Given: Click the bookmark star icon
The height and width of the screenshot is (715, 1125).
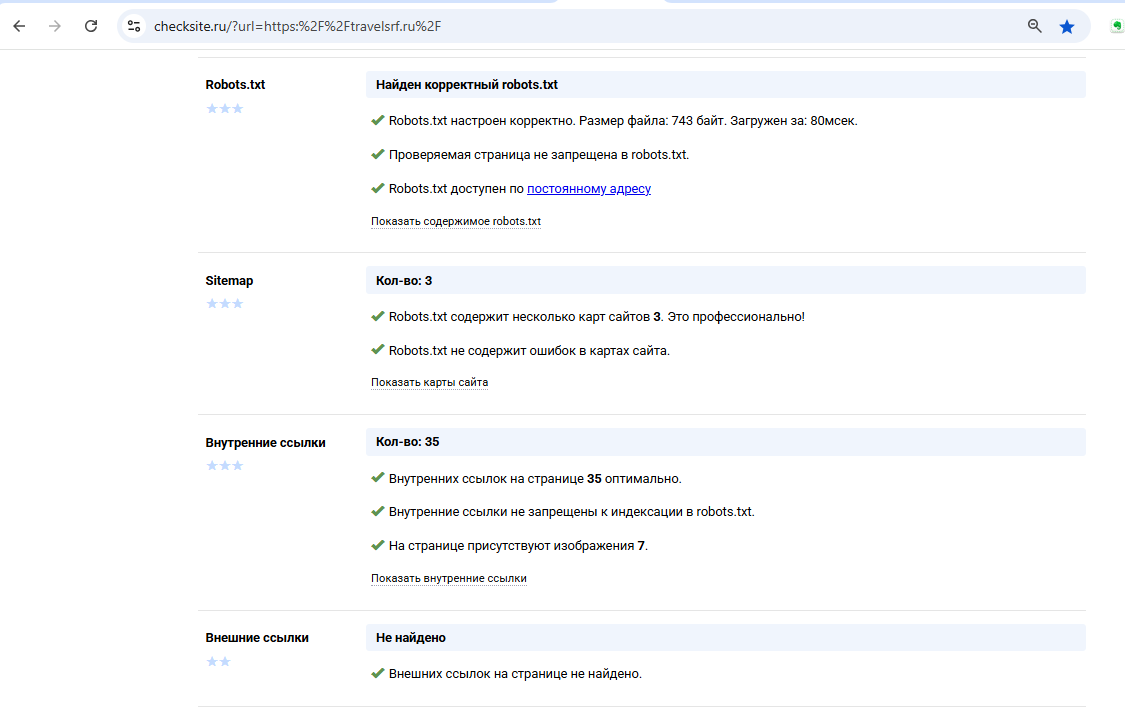Looking at the screenshot, I should click(1067, 26).
